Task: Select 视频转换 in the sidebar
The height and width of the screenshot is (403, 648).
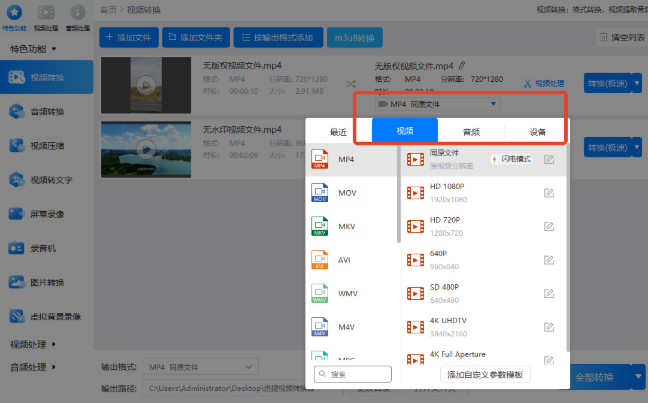Action: (x=47, y=77)
